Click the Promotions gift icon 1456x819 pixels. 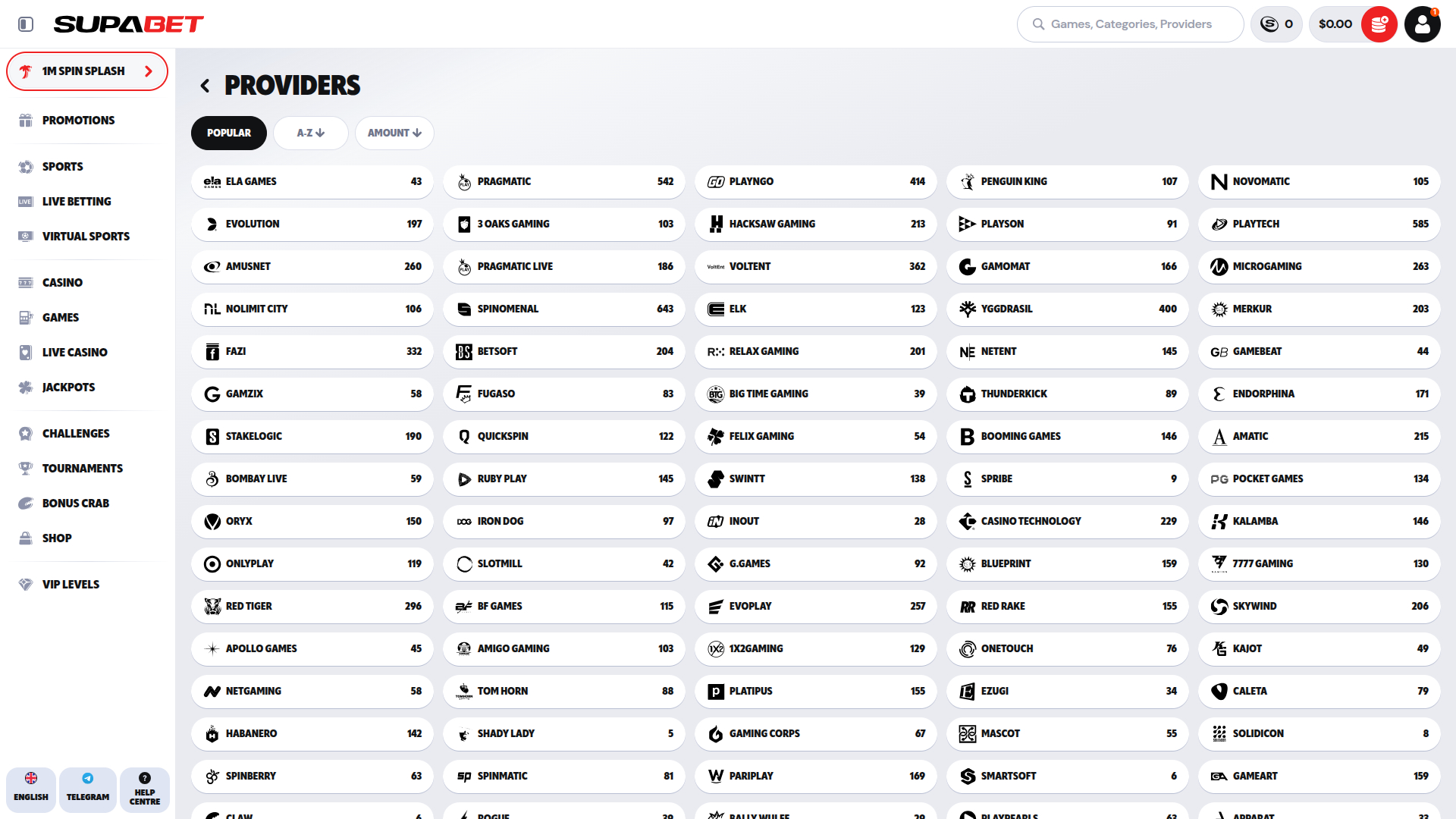[26, 121]
